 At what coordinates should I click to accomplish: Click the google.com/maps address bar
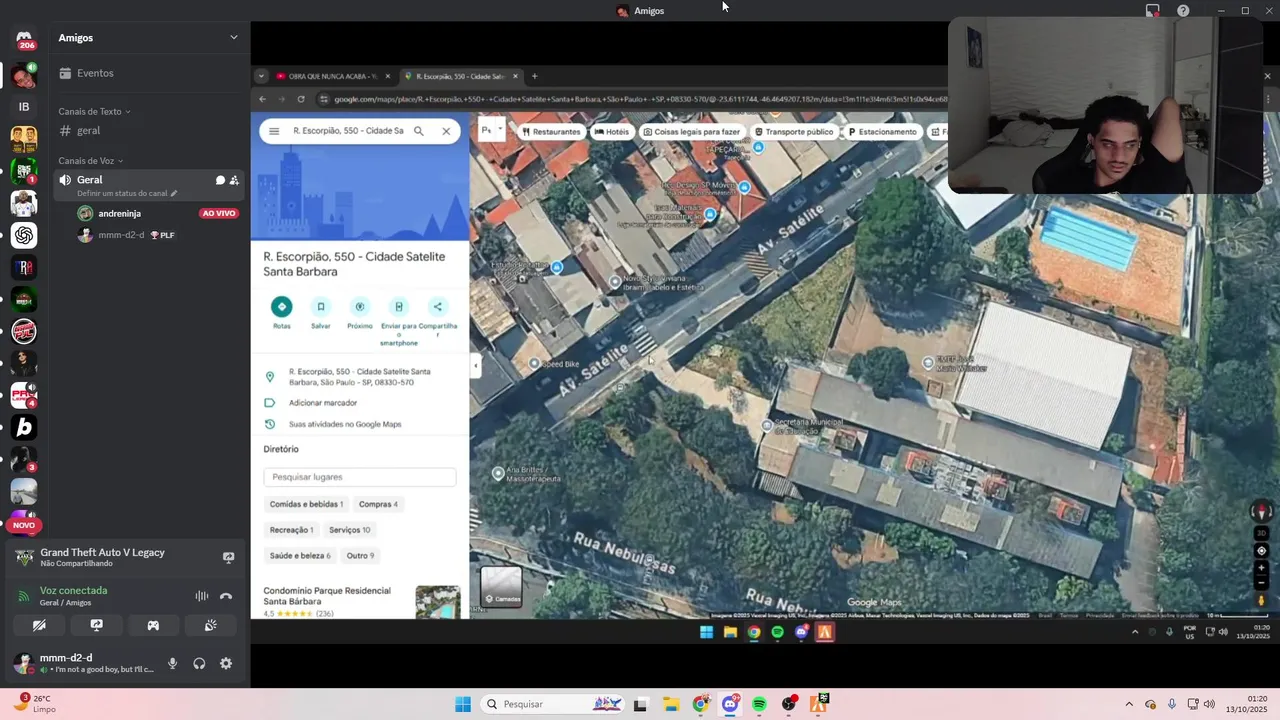point(640,99)
